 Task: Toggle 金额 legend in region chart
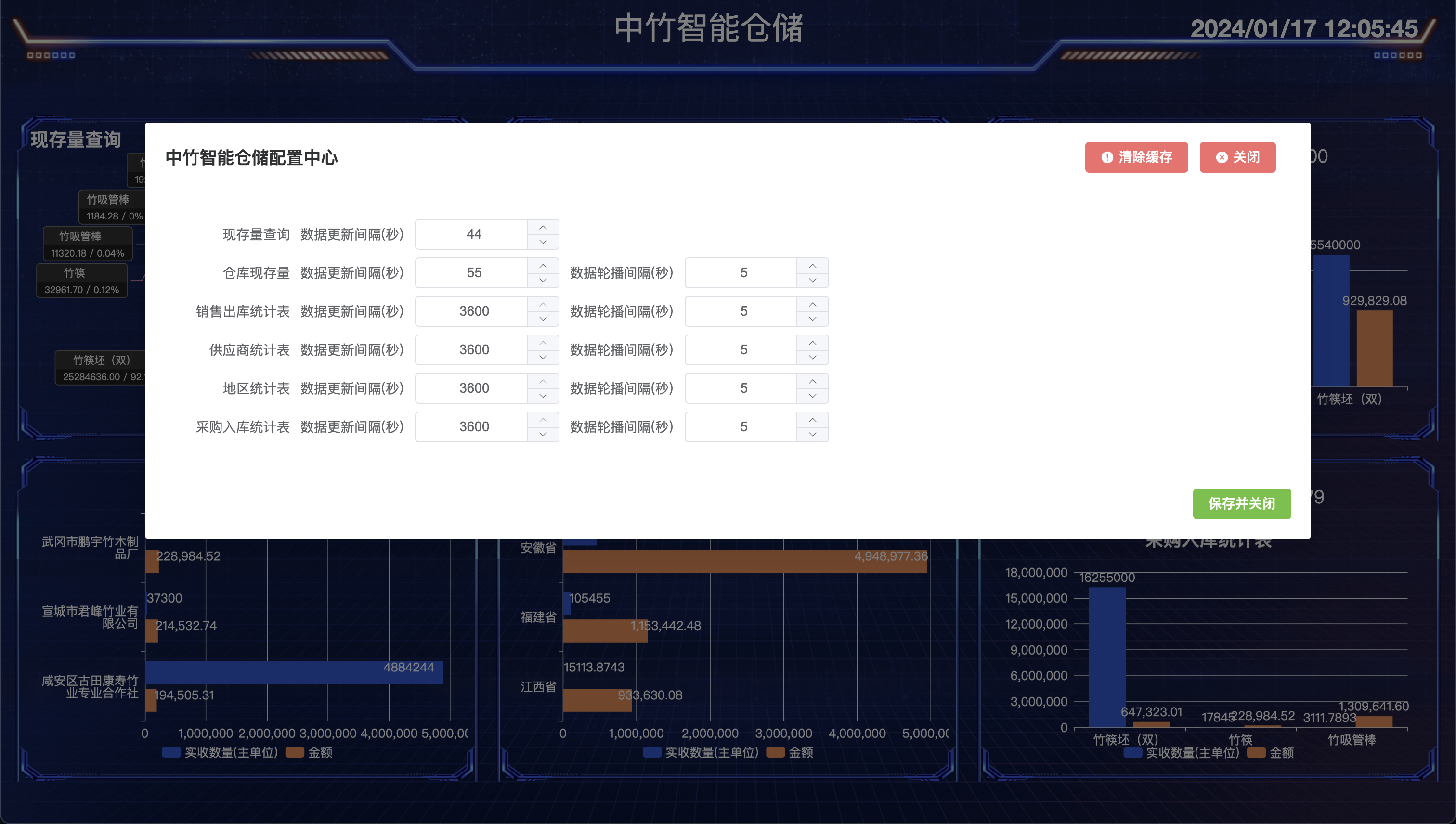[790, 753]
